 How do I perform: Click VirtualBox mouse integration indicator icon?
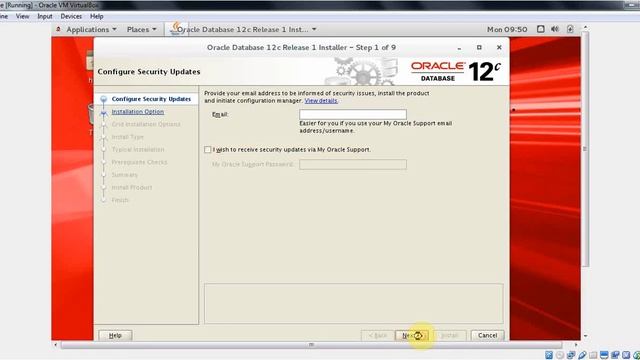point(637,355)
